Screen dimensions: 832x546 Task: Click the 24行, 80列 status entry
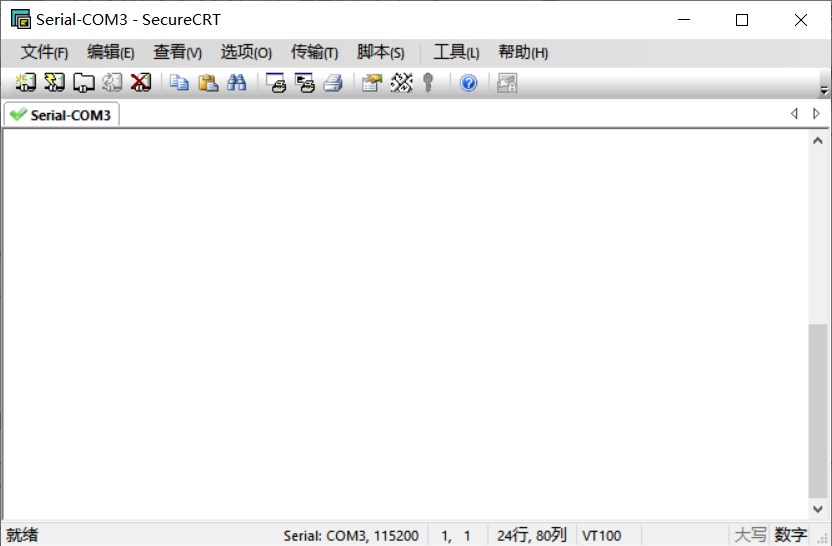tap(532, 535)
